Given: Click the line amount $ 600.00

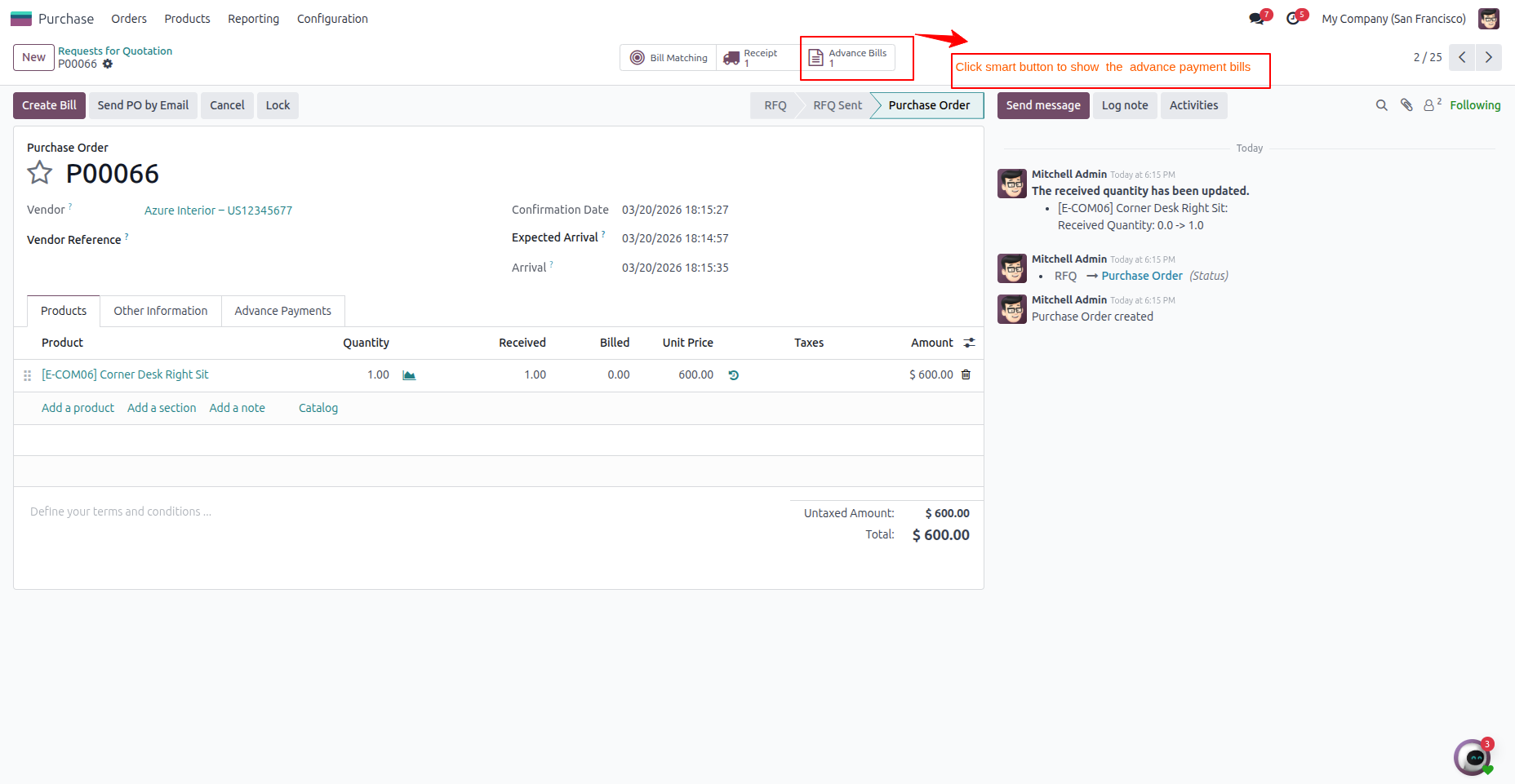Looking at the screenshot, I should (931, 374).
